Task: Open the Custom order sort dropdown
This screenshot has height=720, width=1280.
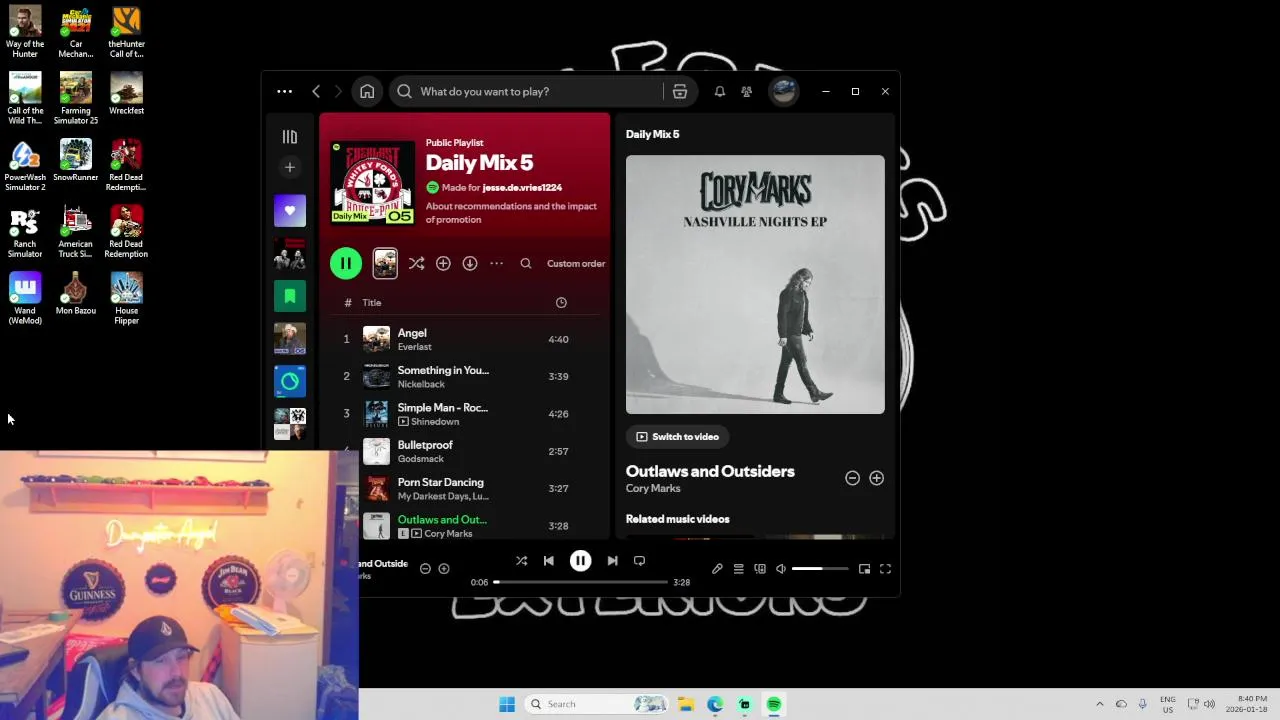Action: pos(576,264)
